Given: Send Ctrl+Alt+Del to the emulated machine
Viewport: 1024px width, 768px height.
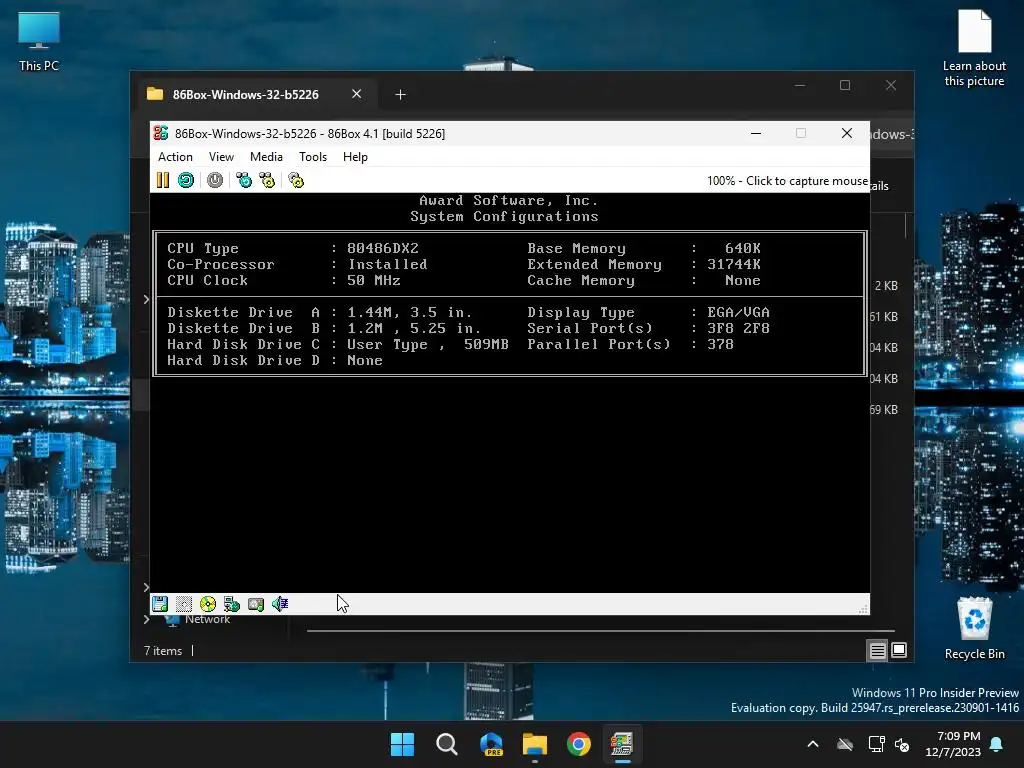Looking at the screenshot, I should pyautogui.click(x=244, y=180).
